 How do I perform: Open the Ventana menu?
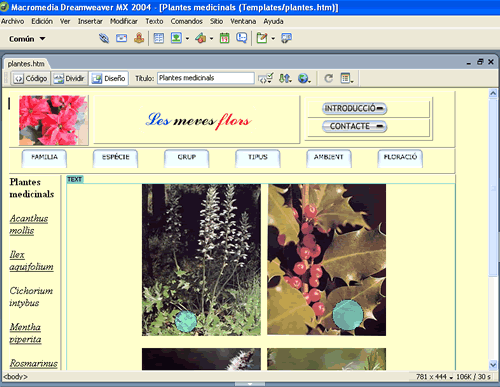coord(243,21)
